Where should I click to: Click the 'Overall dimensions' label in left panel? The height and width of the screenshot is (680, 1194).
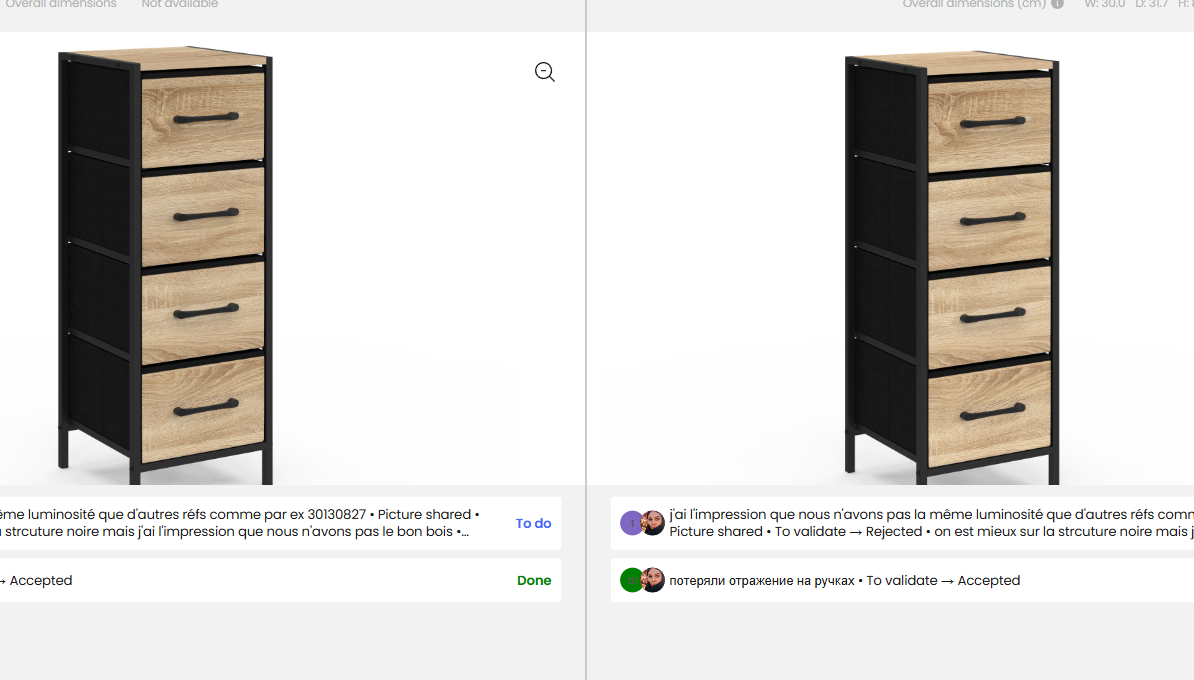click(61, 4)
